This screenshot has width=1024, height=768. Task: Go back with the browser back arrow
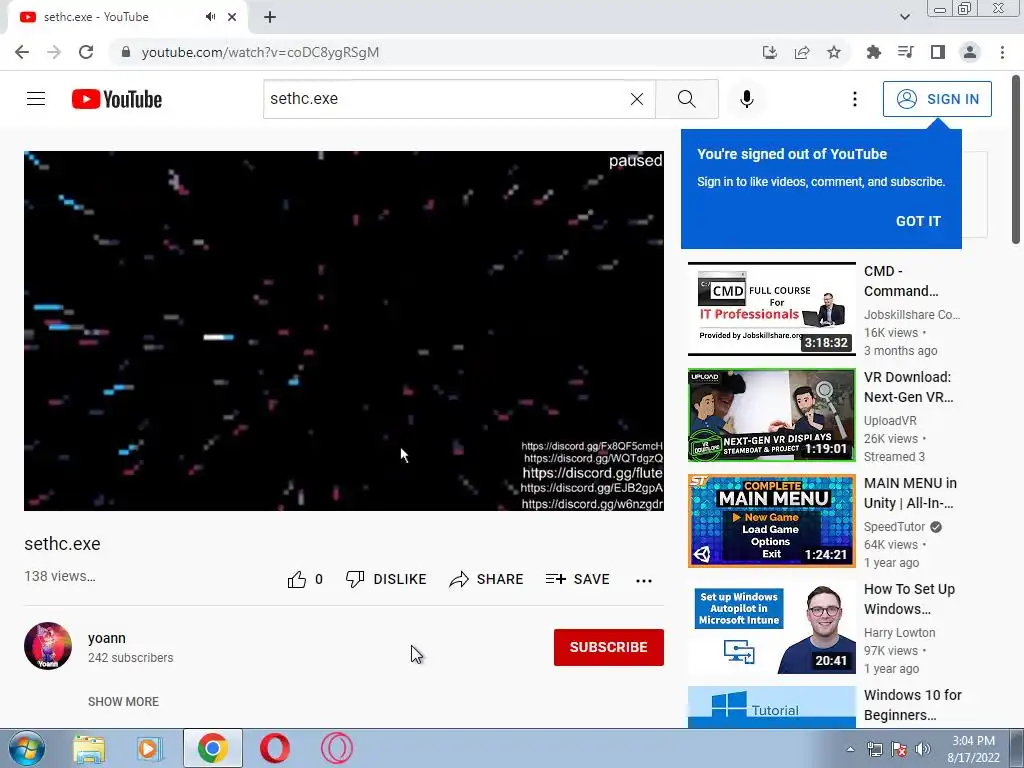[x=22, y=52]
